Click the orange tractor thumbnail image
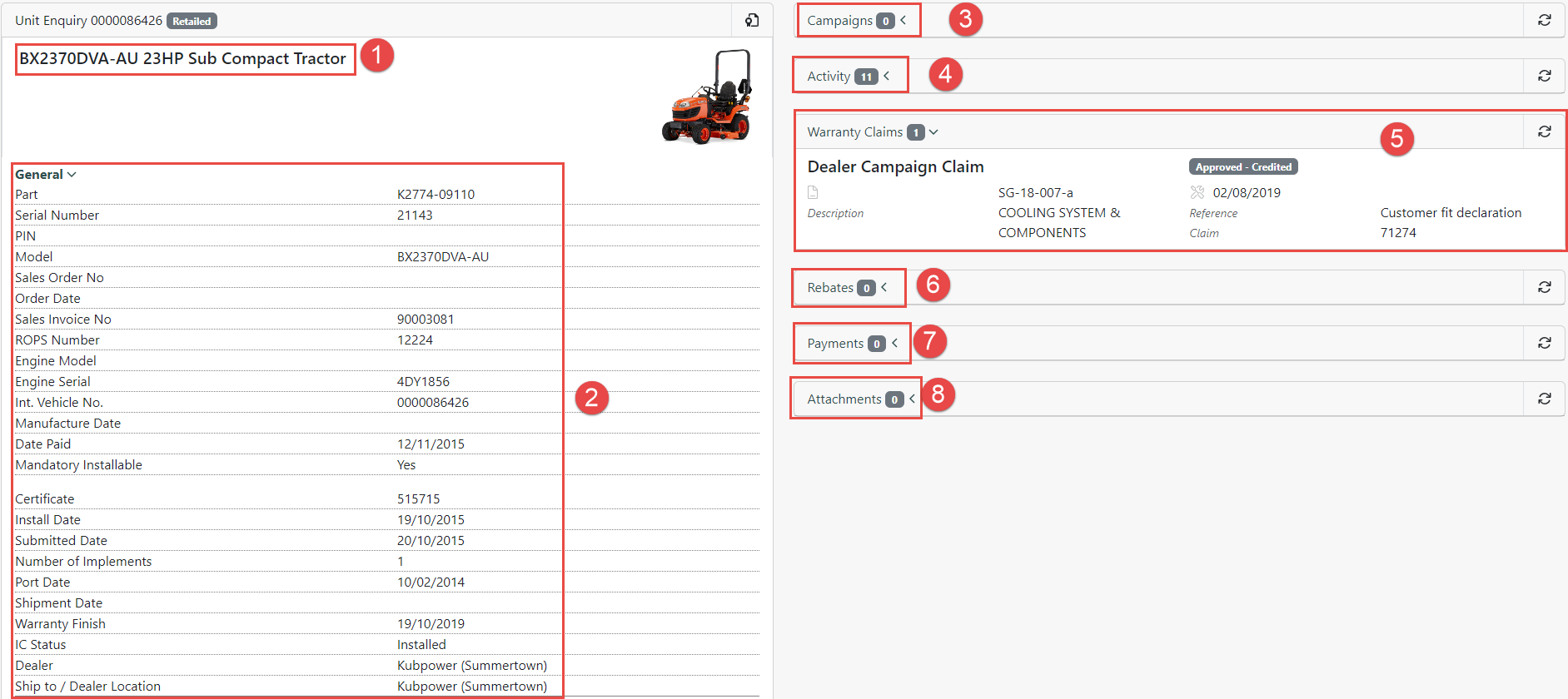This screenshot has width=1568, height=699. tap(708, 97)
